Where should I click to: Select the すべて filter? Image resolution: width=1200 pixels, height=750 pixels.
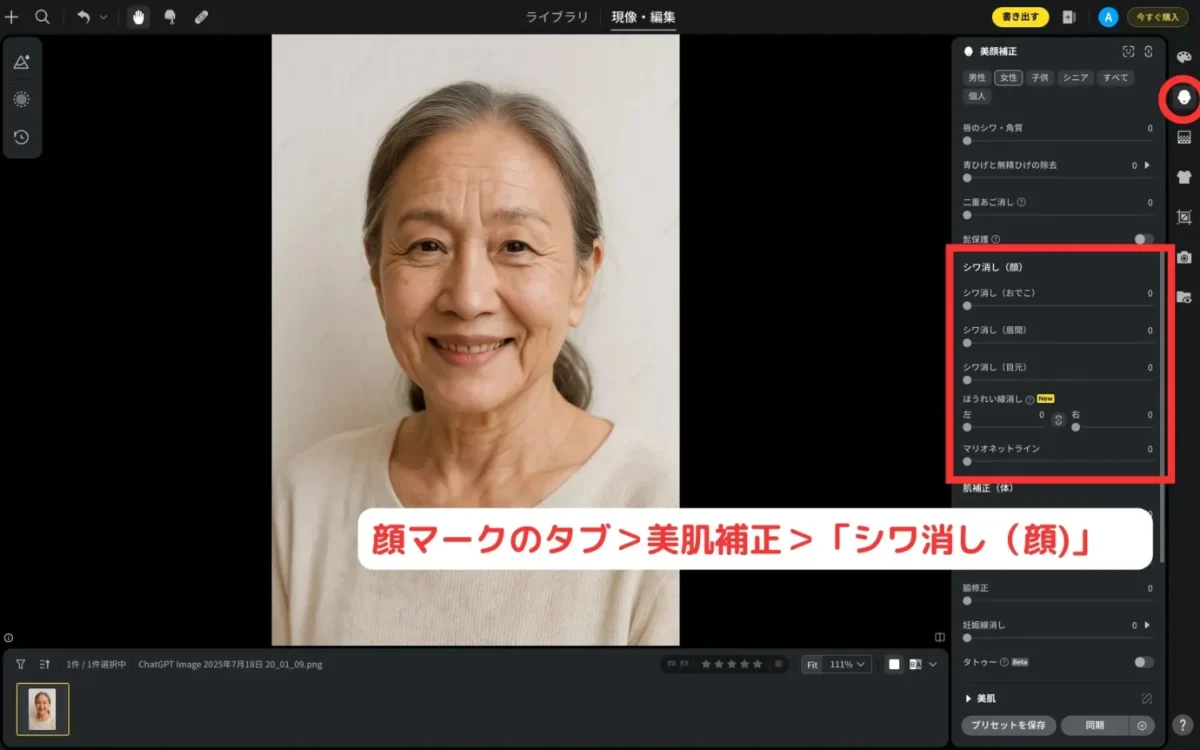click(x=1114, y=77)
